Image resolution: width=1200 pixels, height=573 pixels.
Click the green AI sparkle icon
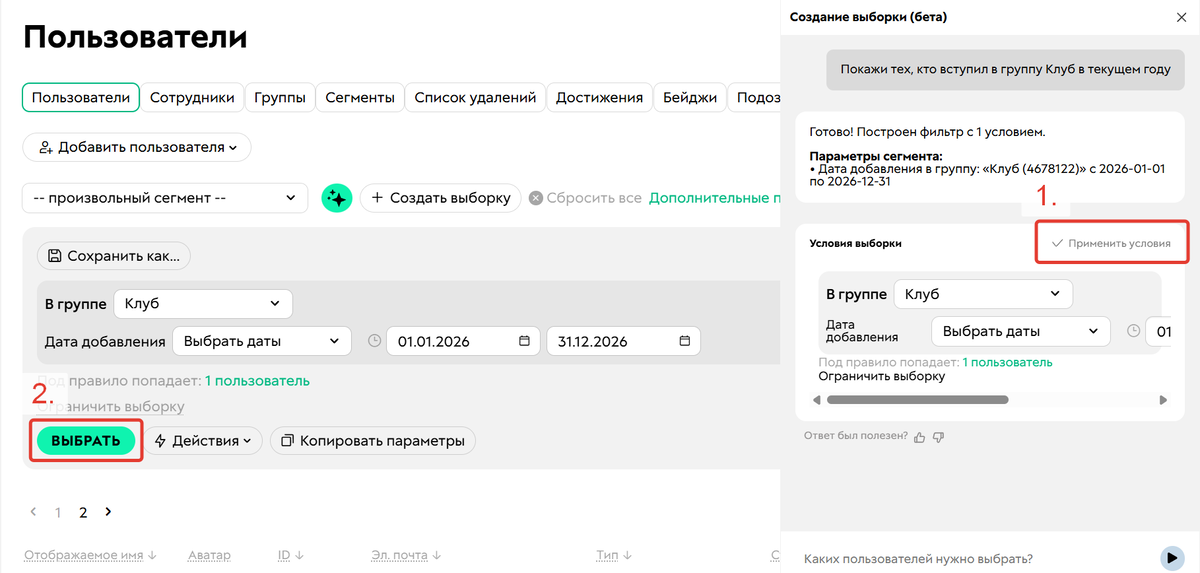tap(337, 198)
